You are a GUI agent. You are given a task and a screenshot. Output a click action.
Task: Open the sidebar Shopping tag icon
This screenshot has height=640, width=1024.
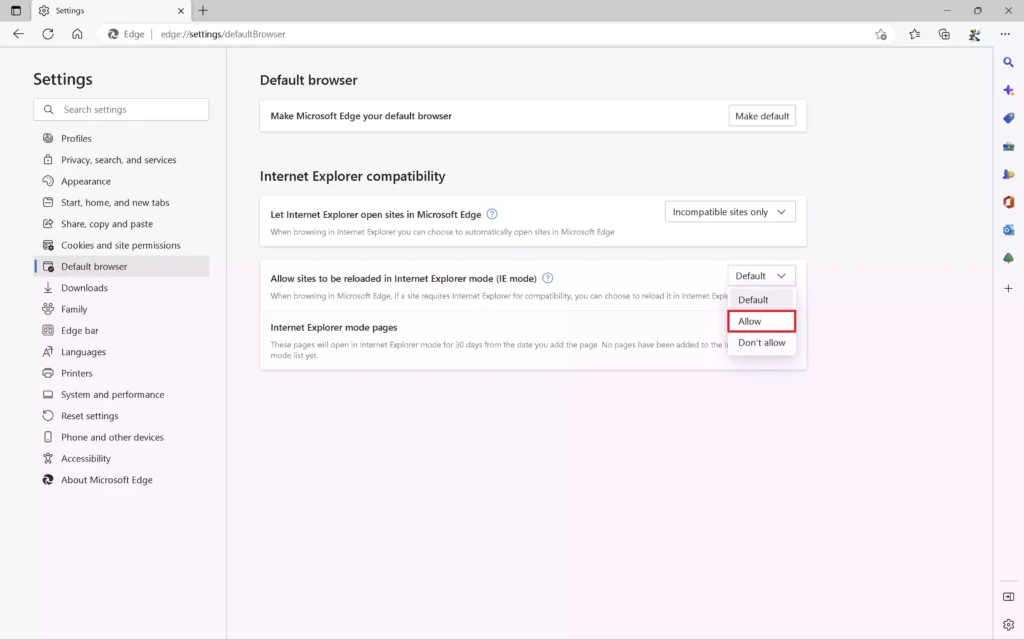pyautogui.click(x=1008, y=118)
